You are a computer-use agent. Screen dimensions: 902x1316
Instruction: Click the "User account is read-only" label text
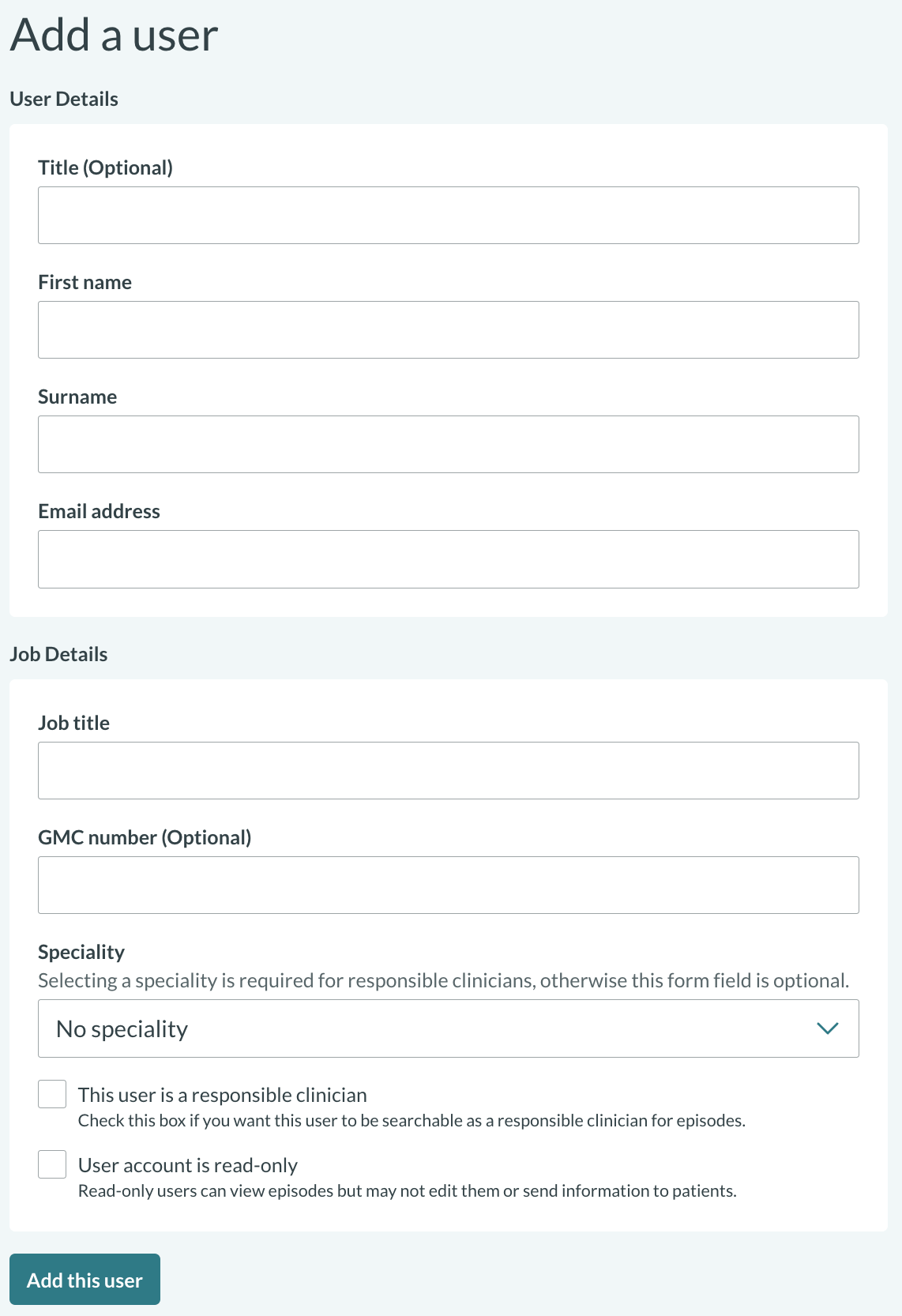187,1165
